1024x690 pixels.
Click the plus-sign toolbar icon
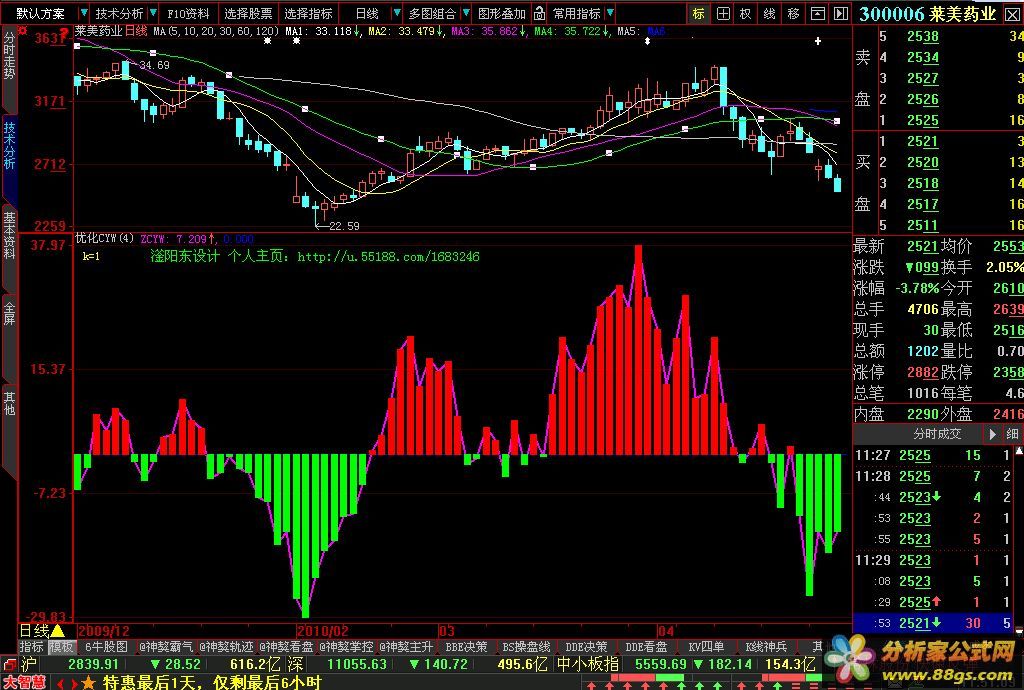pos(722,13)
